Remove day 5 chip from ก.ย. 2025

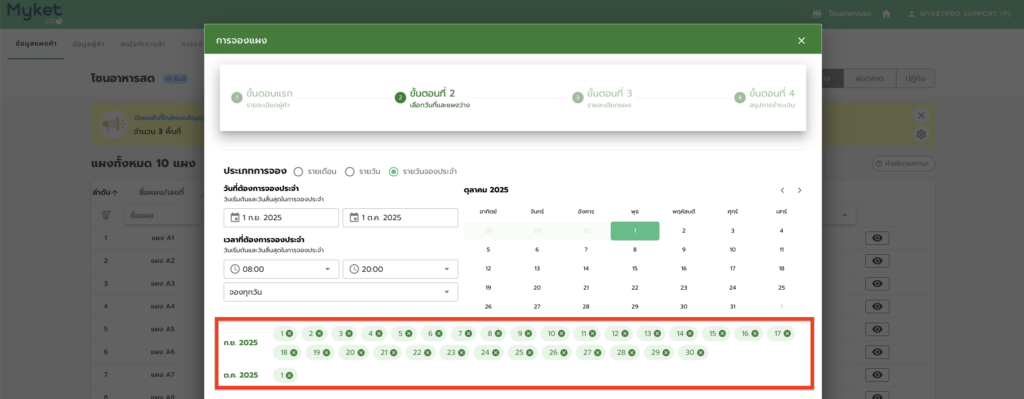[409, 334]
